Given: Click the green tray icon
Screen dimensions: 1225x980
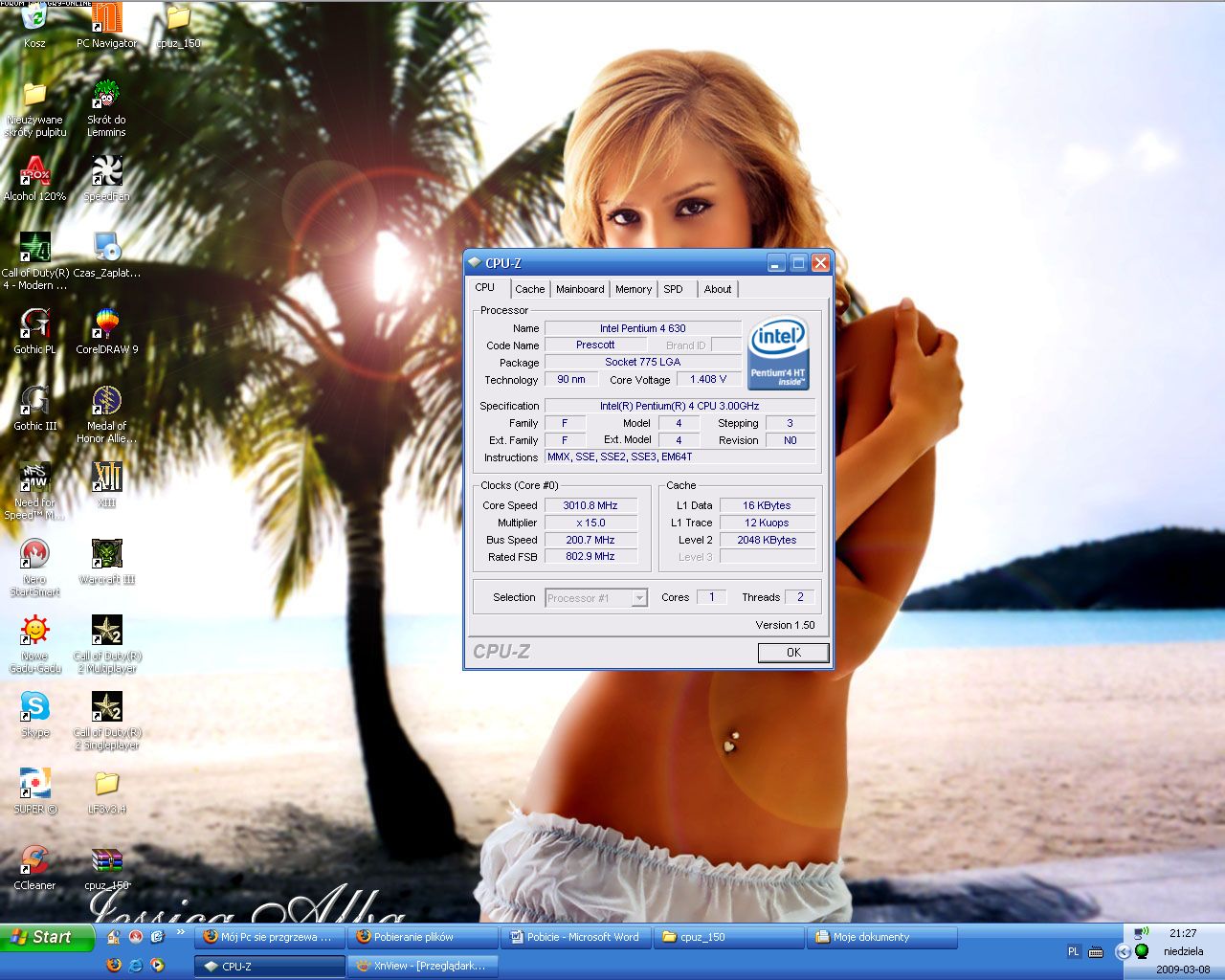Looking at the screenshot, I should 1141,951.
